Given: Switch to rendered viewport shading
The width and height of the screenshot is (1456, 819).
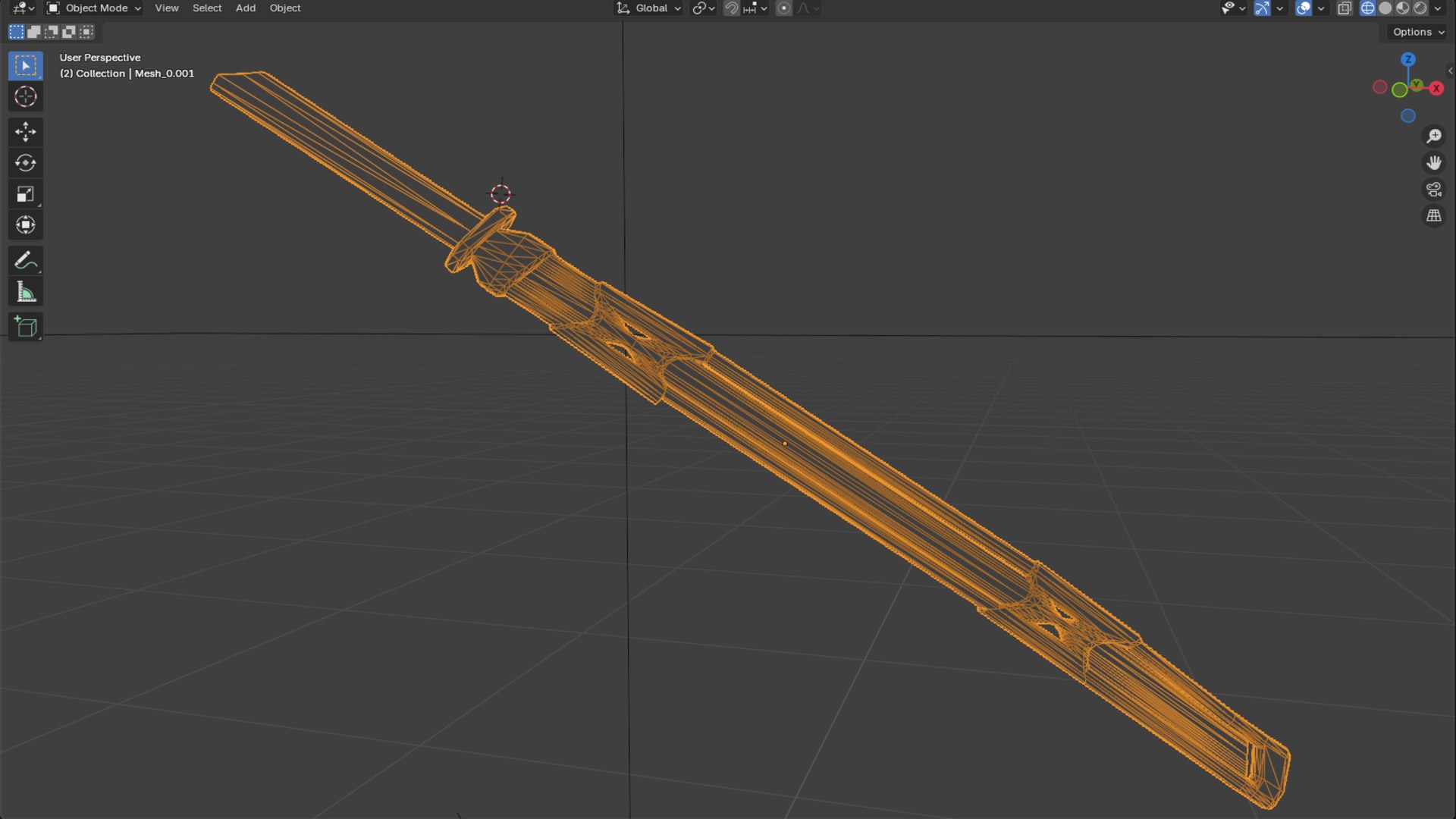Looking at the screenshot, I should click(1420, 8).
